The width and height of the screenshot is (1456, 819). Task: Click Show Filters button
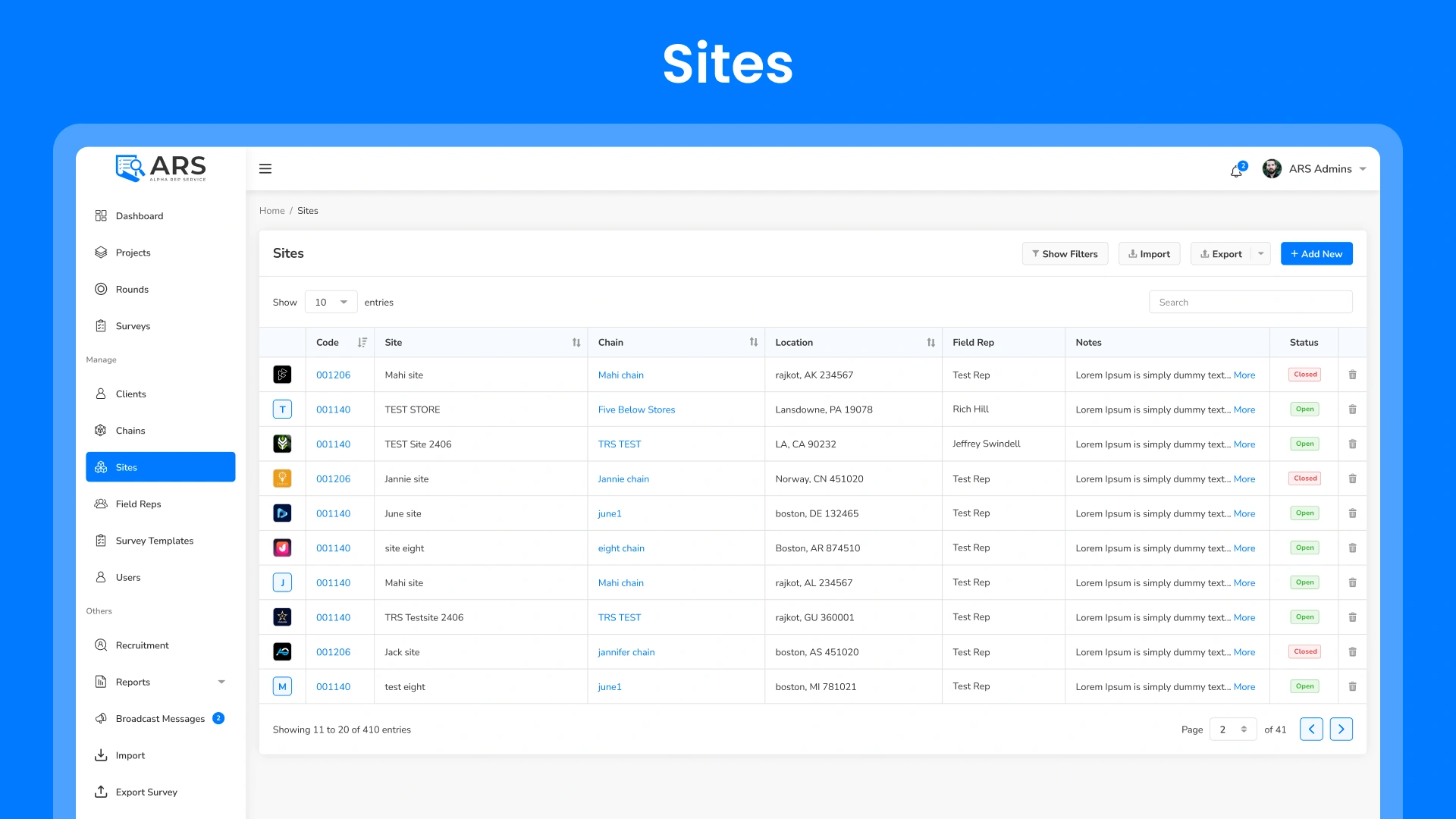1065,254
